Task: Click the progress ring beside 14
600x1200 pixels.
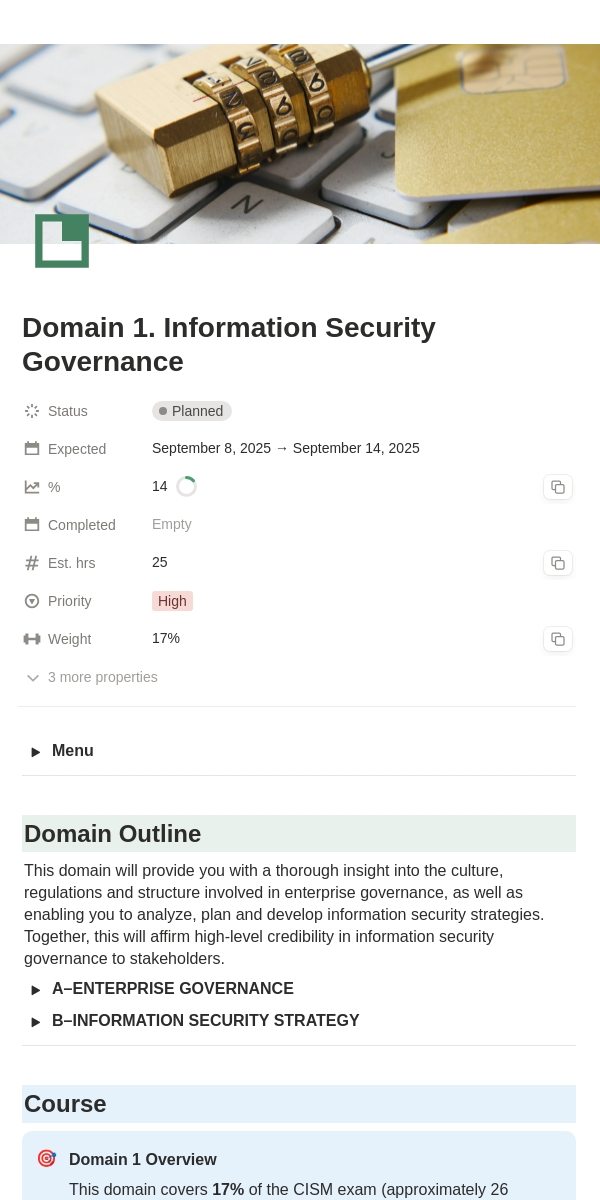Action: 186,487
